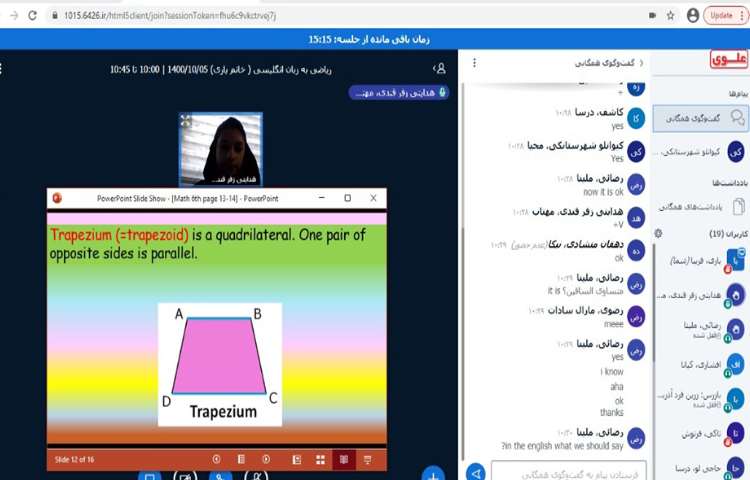Click the talking indicator pill for هدایتی زفر قندی

pos(398,92)
